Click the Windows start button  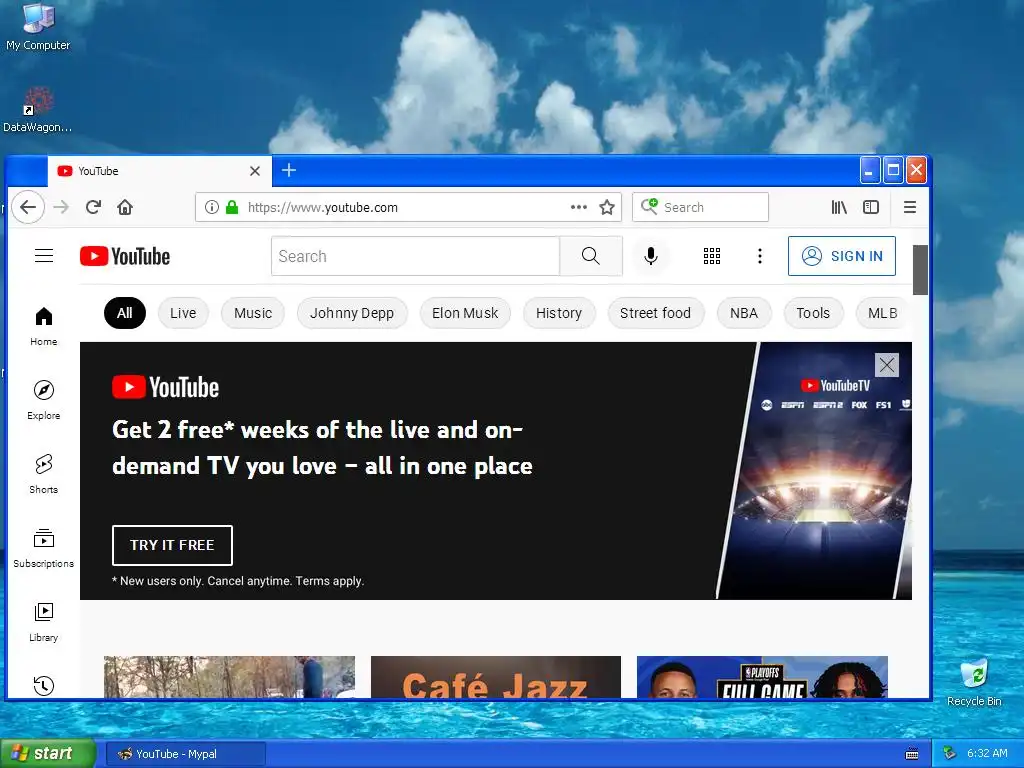(48, 754)
